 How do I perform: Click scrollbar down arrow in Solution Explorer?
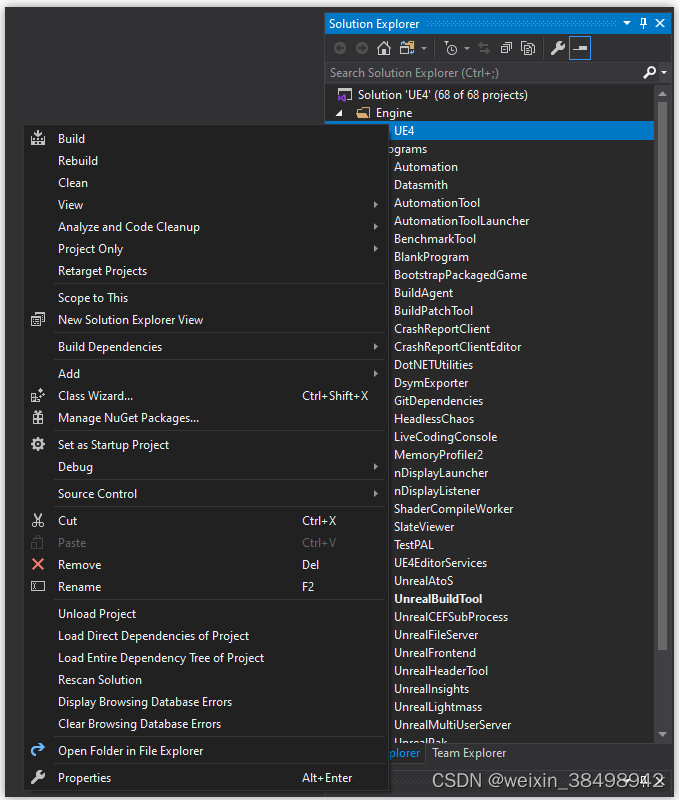pyautogui.click(x=662, y=734)
